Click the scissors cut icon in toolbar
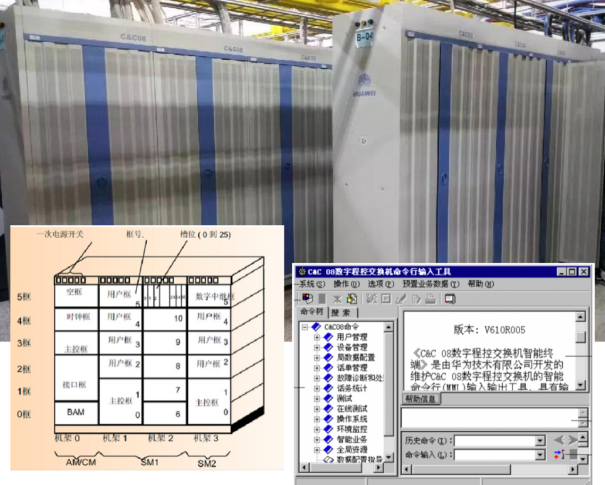The height and width of the screenshot is (485, 605). click(x=337, y=298)
